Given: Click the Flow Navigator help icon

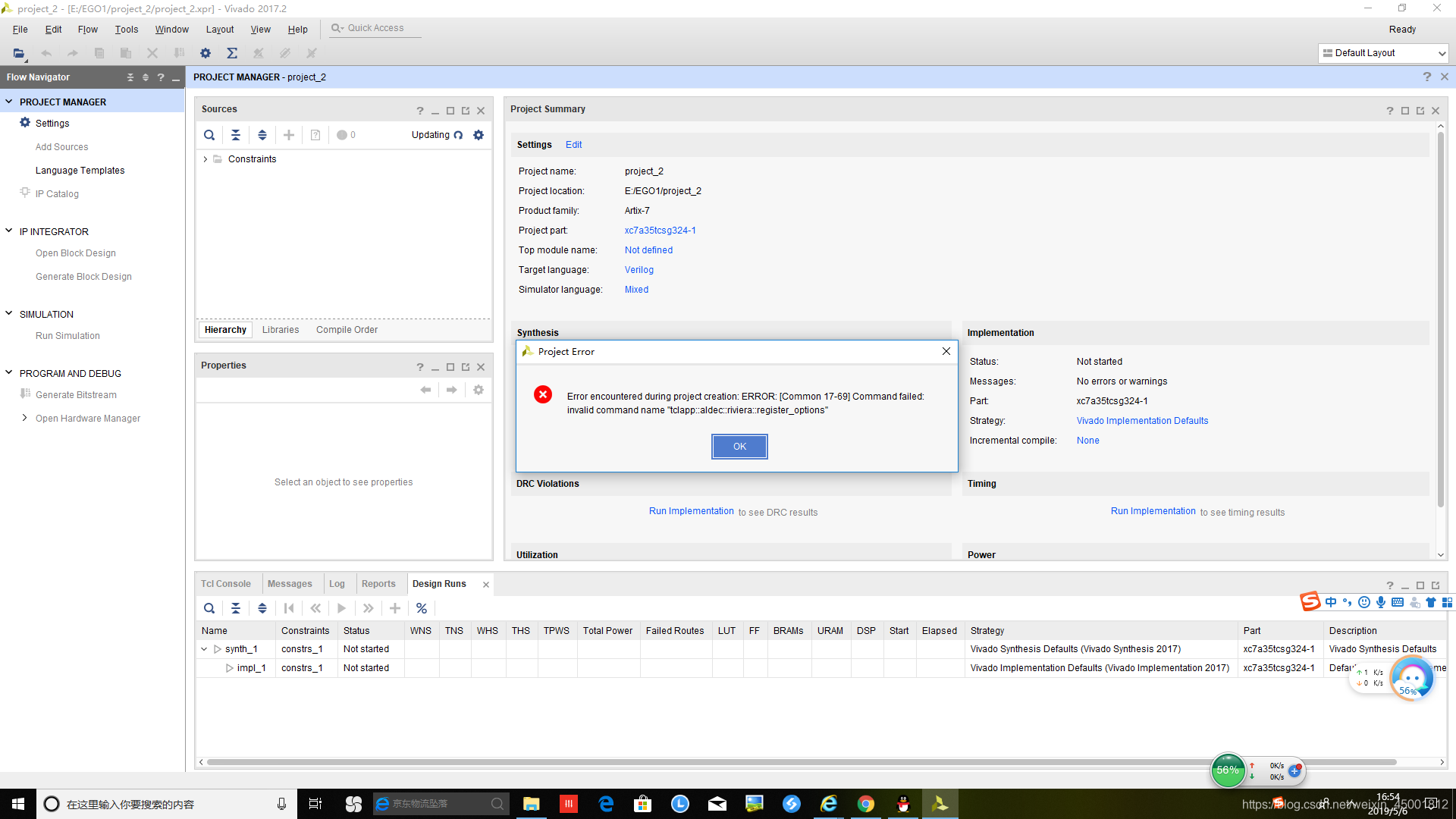Looking at the screenshot, I should [x=161, y=77].
